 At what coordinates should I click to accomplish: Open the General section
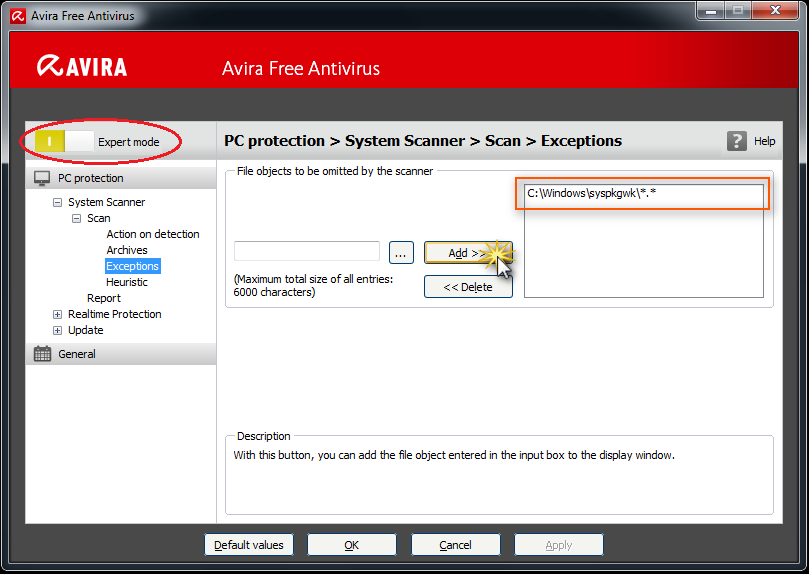click(121, 354)
